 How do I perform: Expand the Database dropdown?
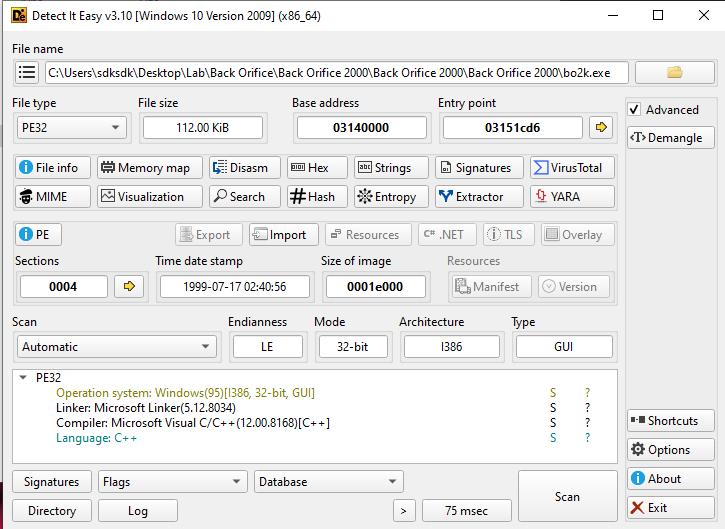pos(328,482)
